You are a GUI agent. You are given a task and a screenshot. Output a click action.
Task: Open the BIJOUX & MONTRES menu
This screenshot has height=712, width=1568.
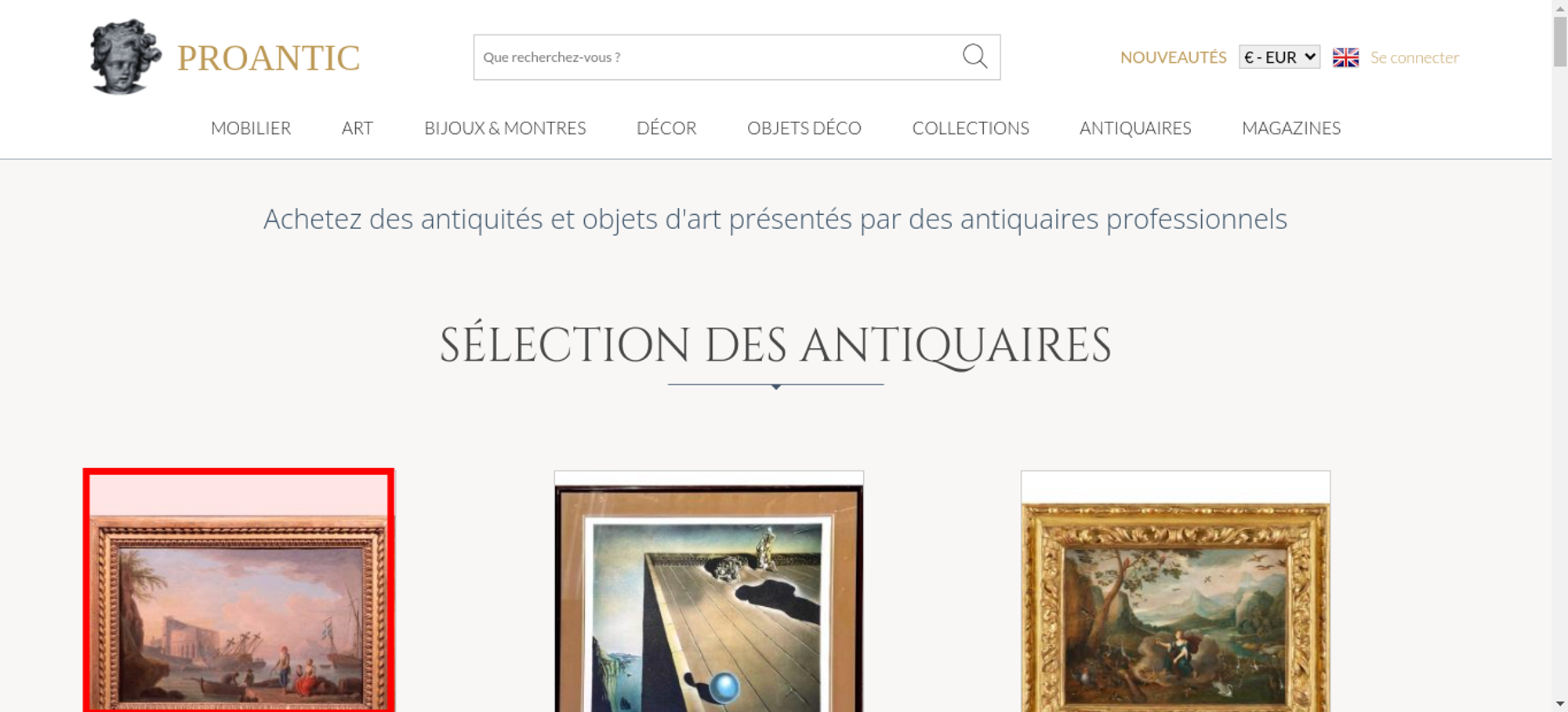pyautogui.click(x=505, y=128)
